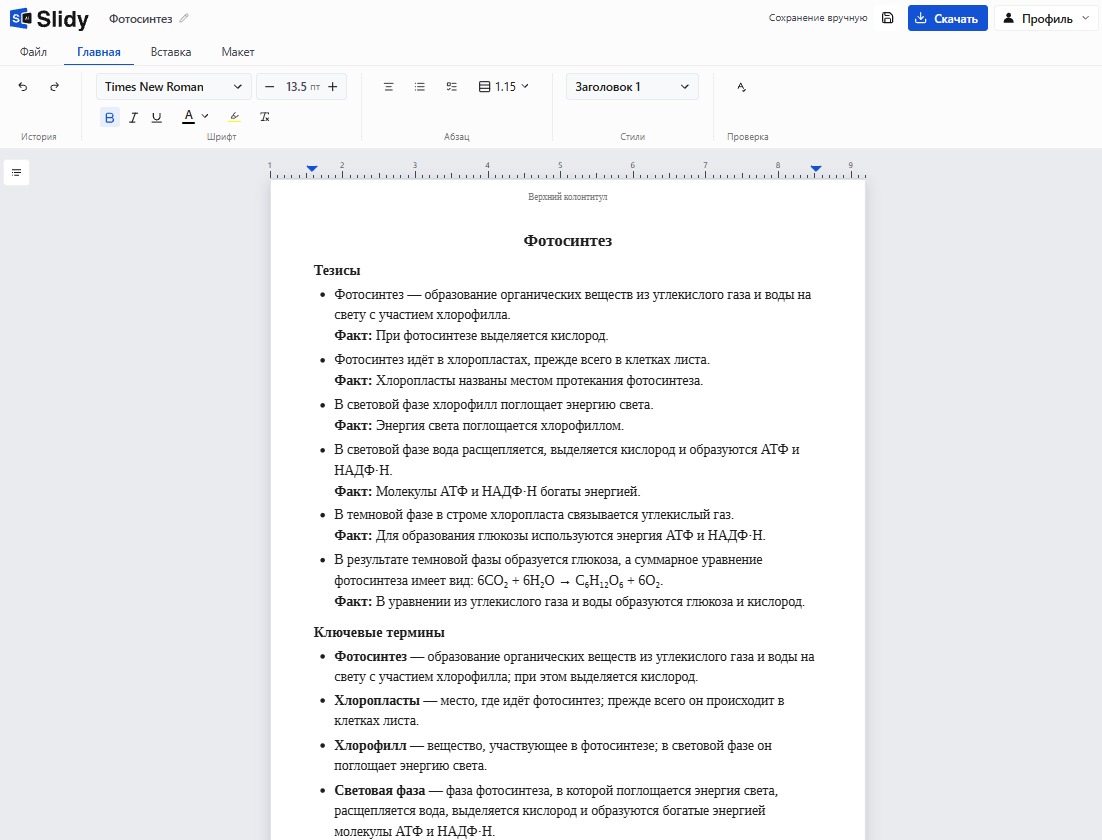
Task: Click the Скачать button
Action: tap(947, 18)
